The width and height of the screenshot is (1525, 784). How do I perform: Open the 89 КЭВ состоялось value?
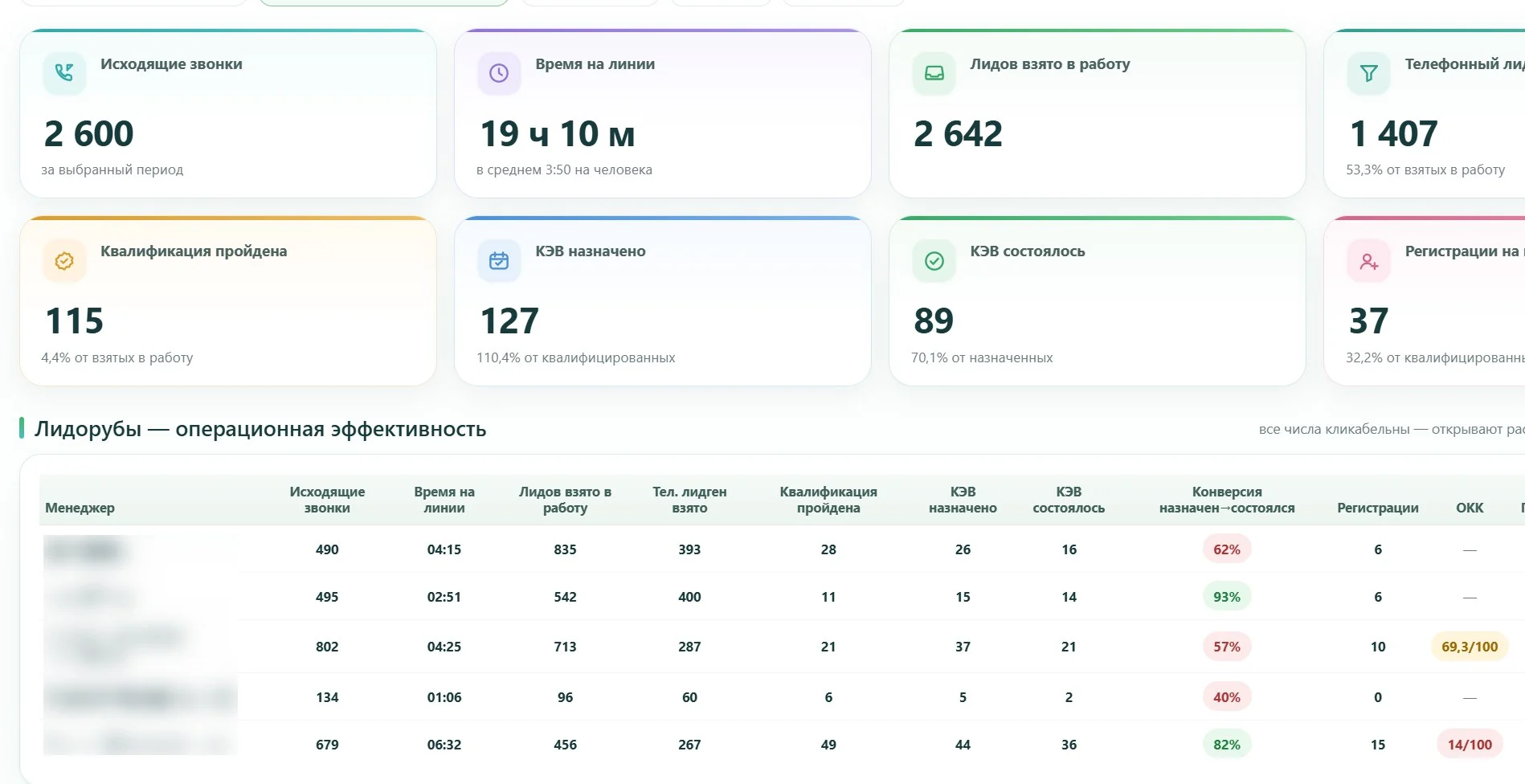click(x=934, y=321)
